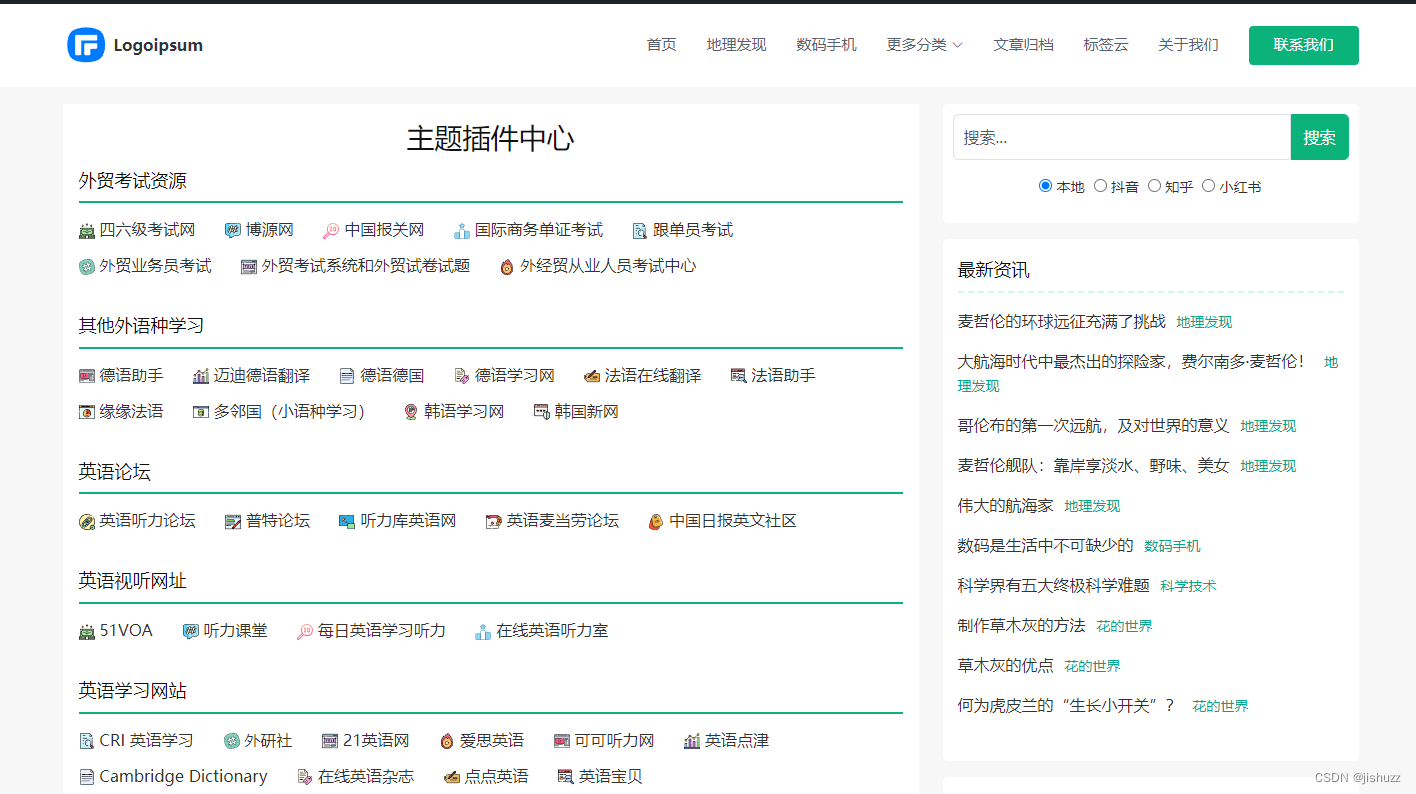Click the icon beside 英语听力论坛
This screenshot has height=794, width=1416.
pos(87,522)
